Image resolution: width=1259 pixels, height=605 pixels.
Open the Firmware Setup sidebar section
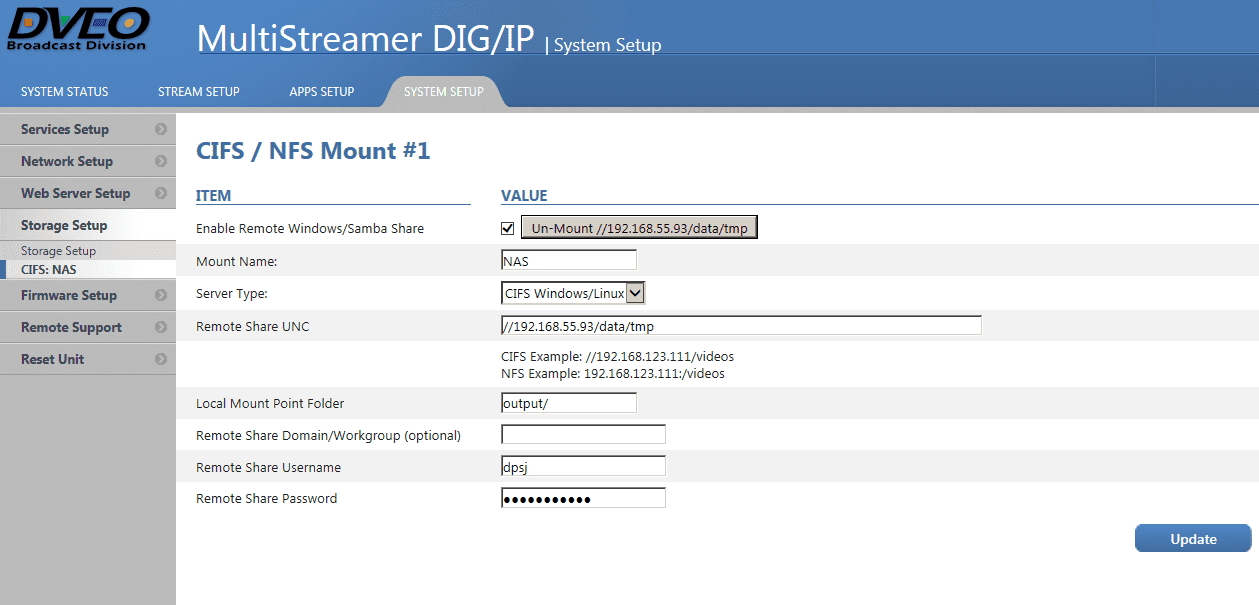click(88, 295)
